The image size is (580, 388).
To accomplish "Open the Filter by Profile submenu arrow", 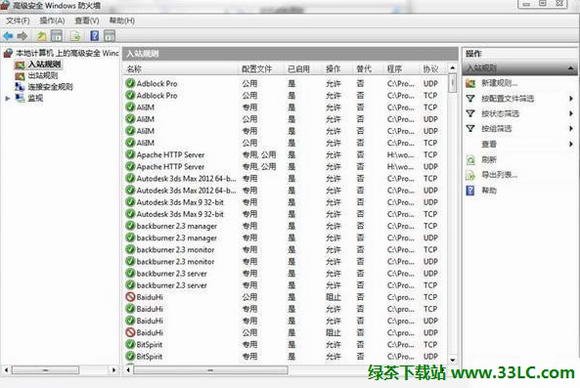I will (571, 98).
